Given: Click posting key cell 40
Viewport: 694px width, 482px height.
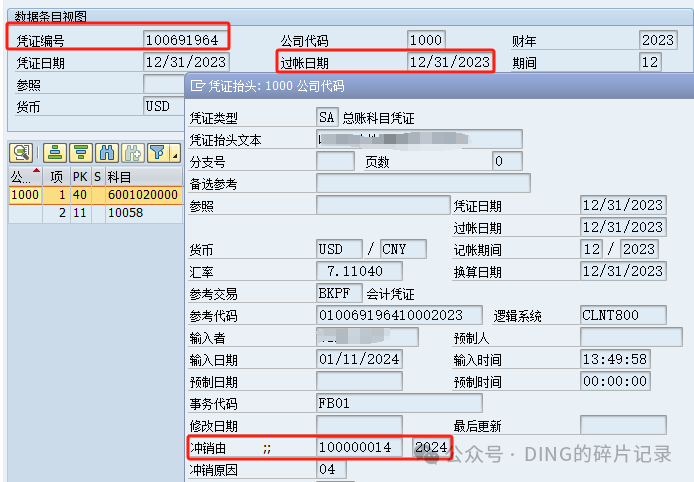Looking at the screenshot, I should coord(80,195).
